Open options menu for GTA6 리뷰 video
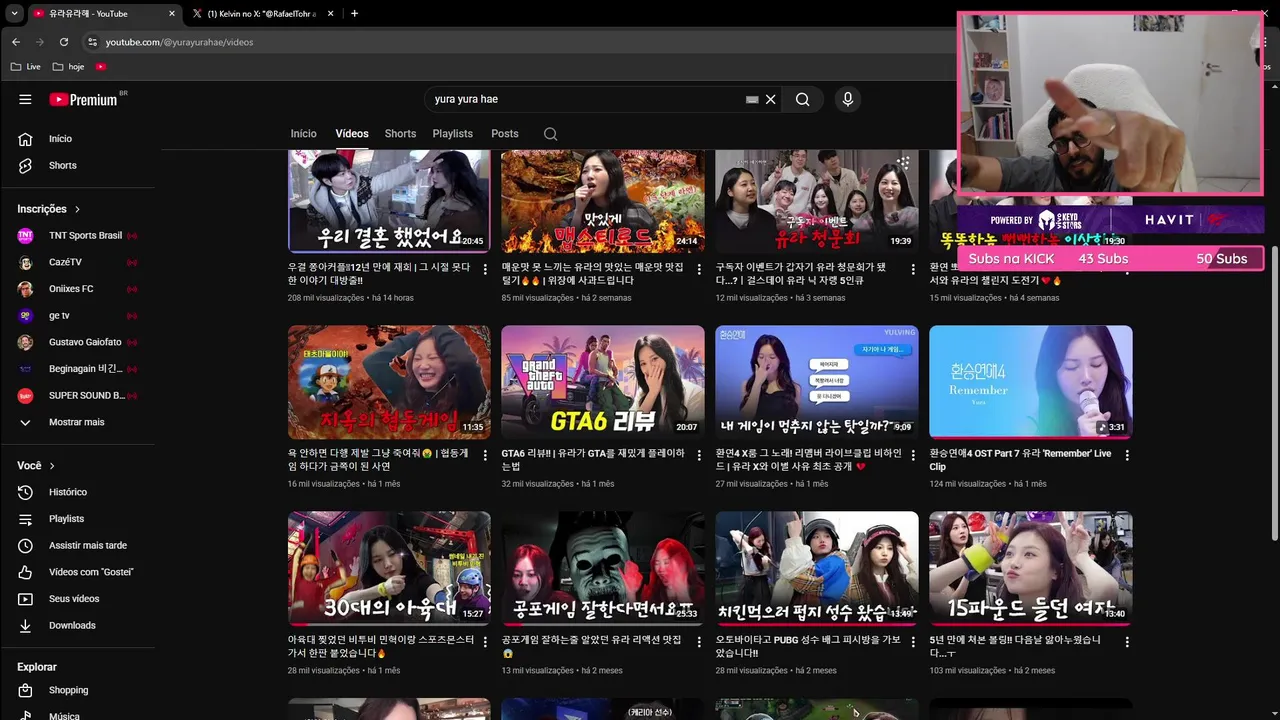The width and height of the screenshot is (1280, 720). click(x=699, y=456)
